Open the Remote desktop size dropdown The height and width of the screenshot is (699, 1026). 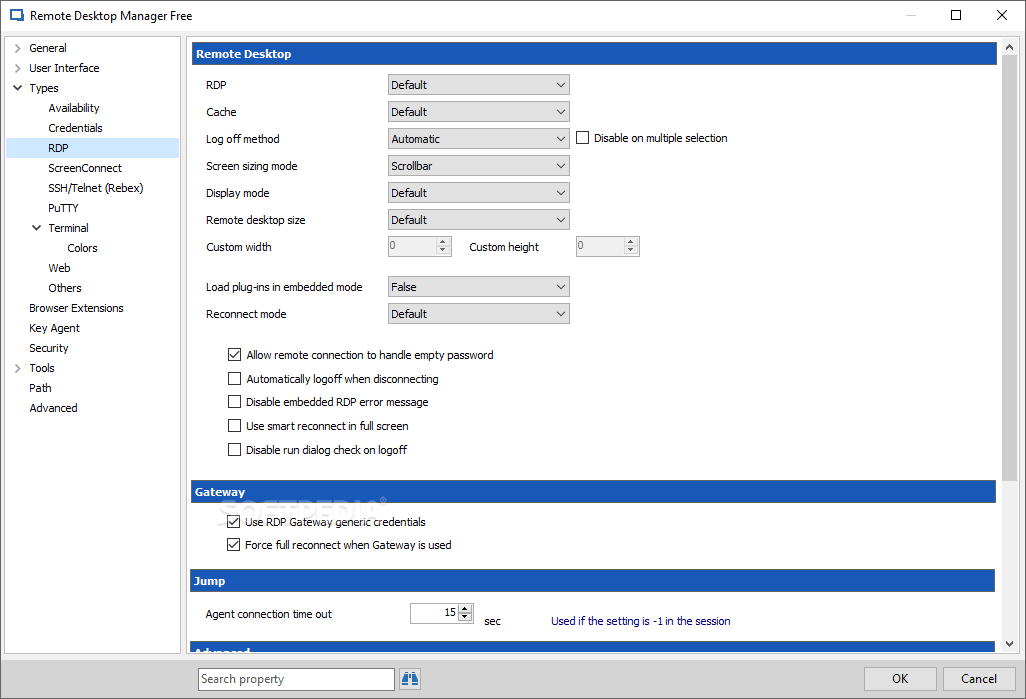coord(478,220)
